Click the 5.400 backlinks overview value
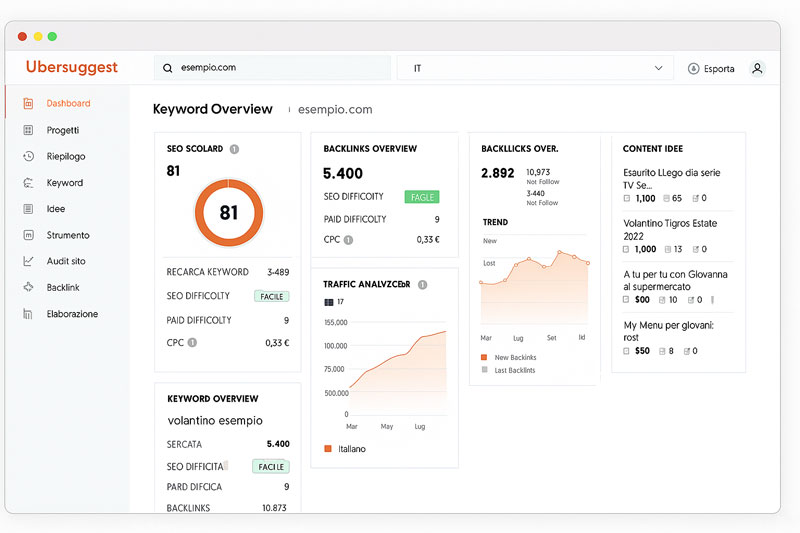 pos(342,173)
